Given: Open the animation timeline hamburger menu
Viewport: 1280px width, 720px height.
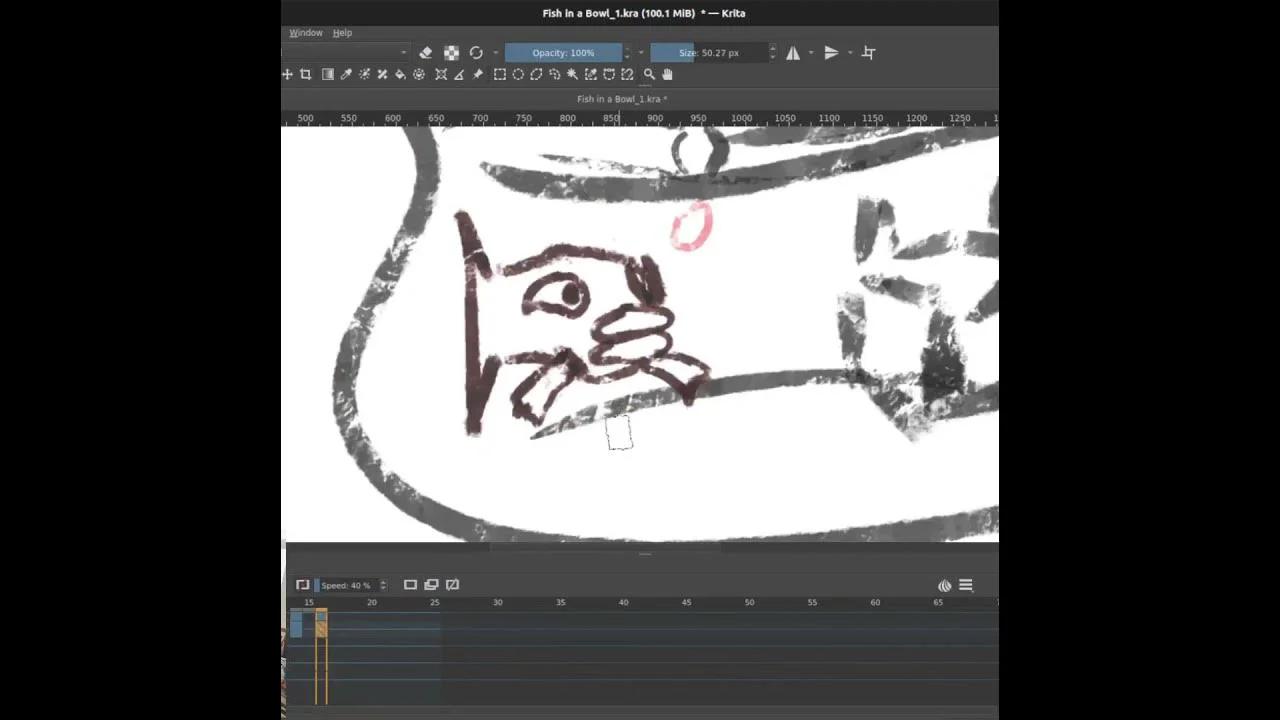Looking at the screenshot, I should [x=965, y=585].
